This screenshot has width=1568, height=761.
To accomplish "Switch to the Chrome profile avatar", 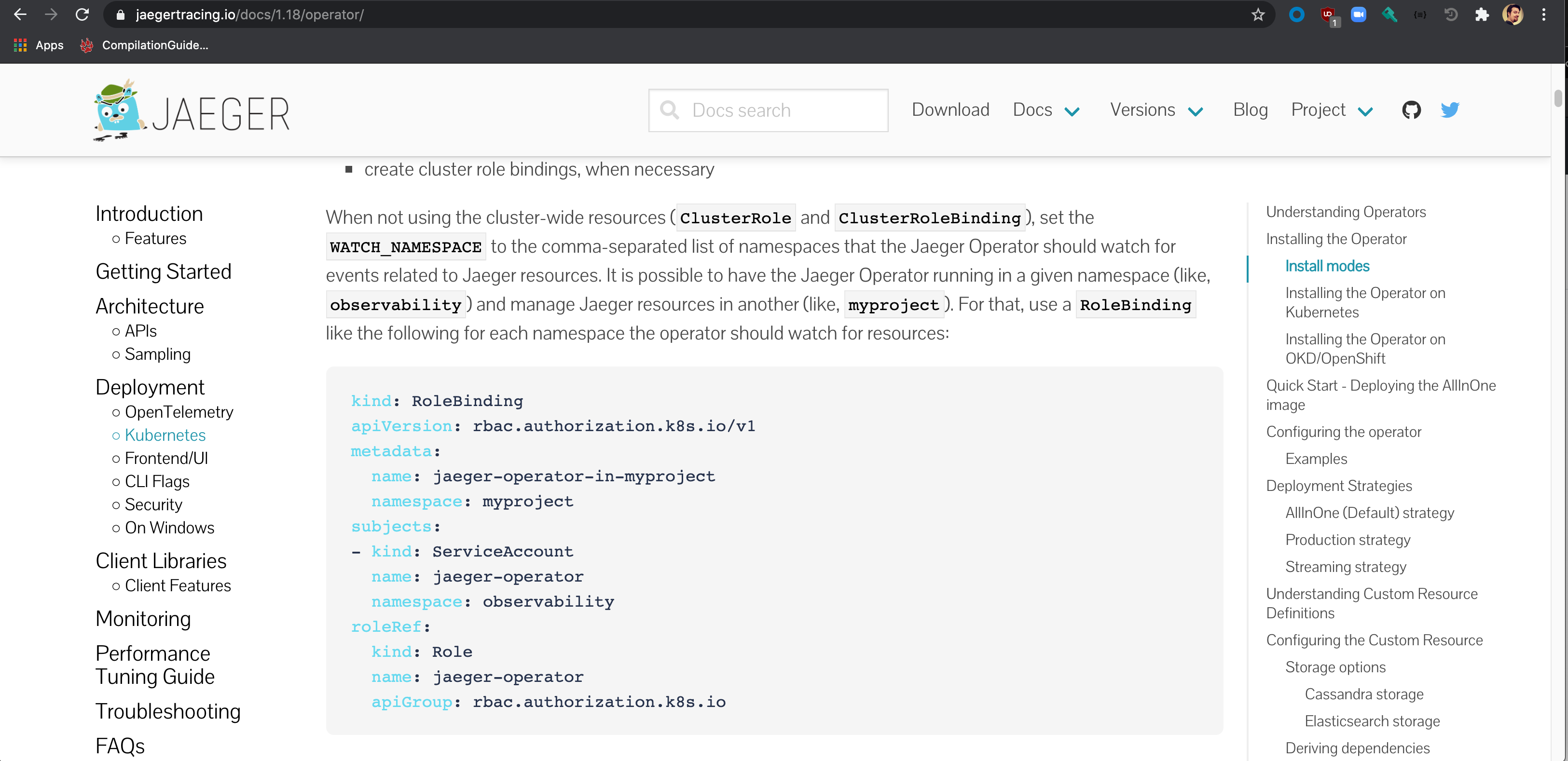I will pos(1514,14).
